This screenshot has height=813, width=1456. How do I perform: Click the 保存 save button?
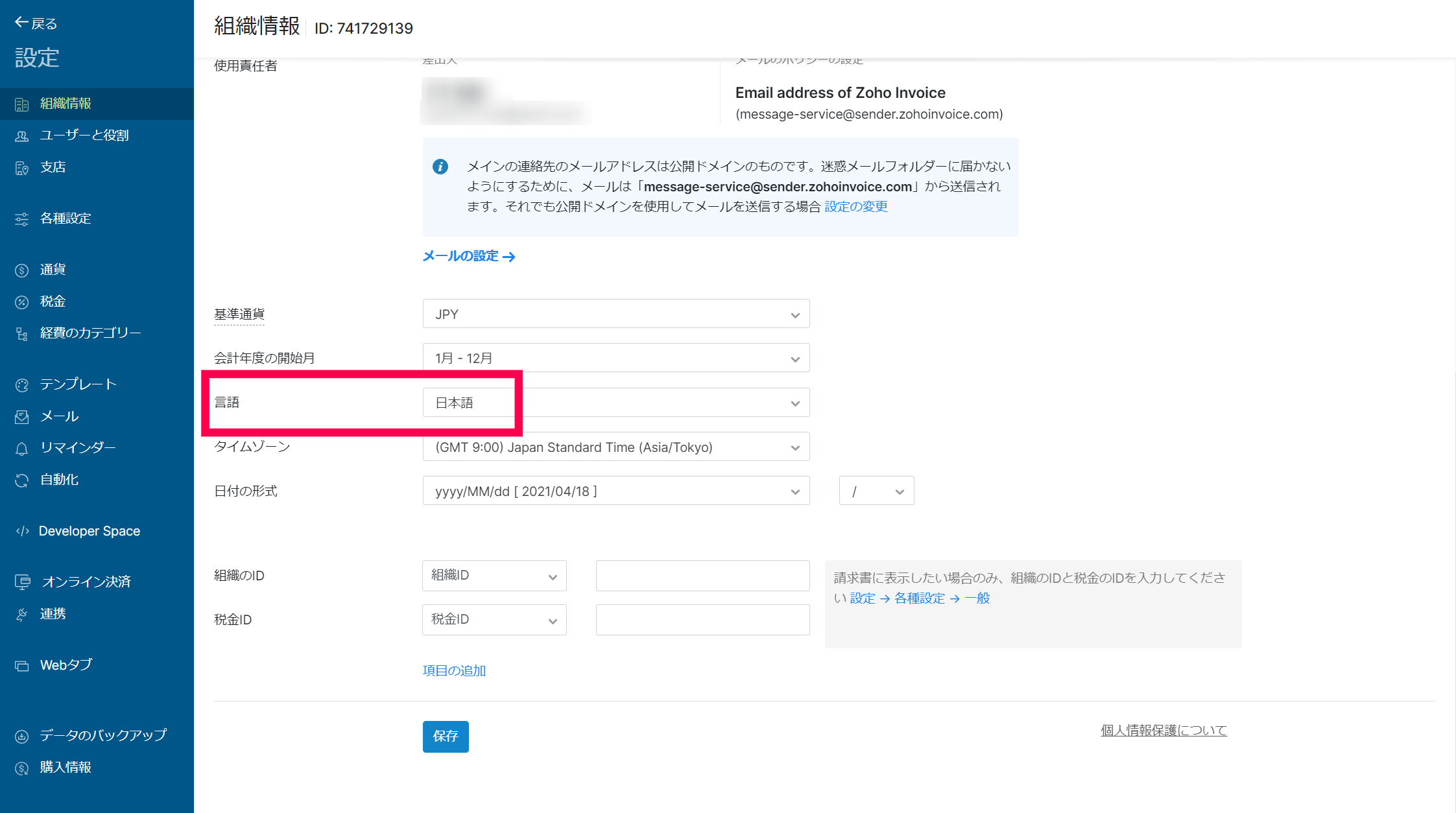click(x=445, y=736)
